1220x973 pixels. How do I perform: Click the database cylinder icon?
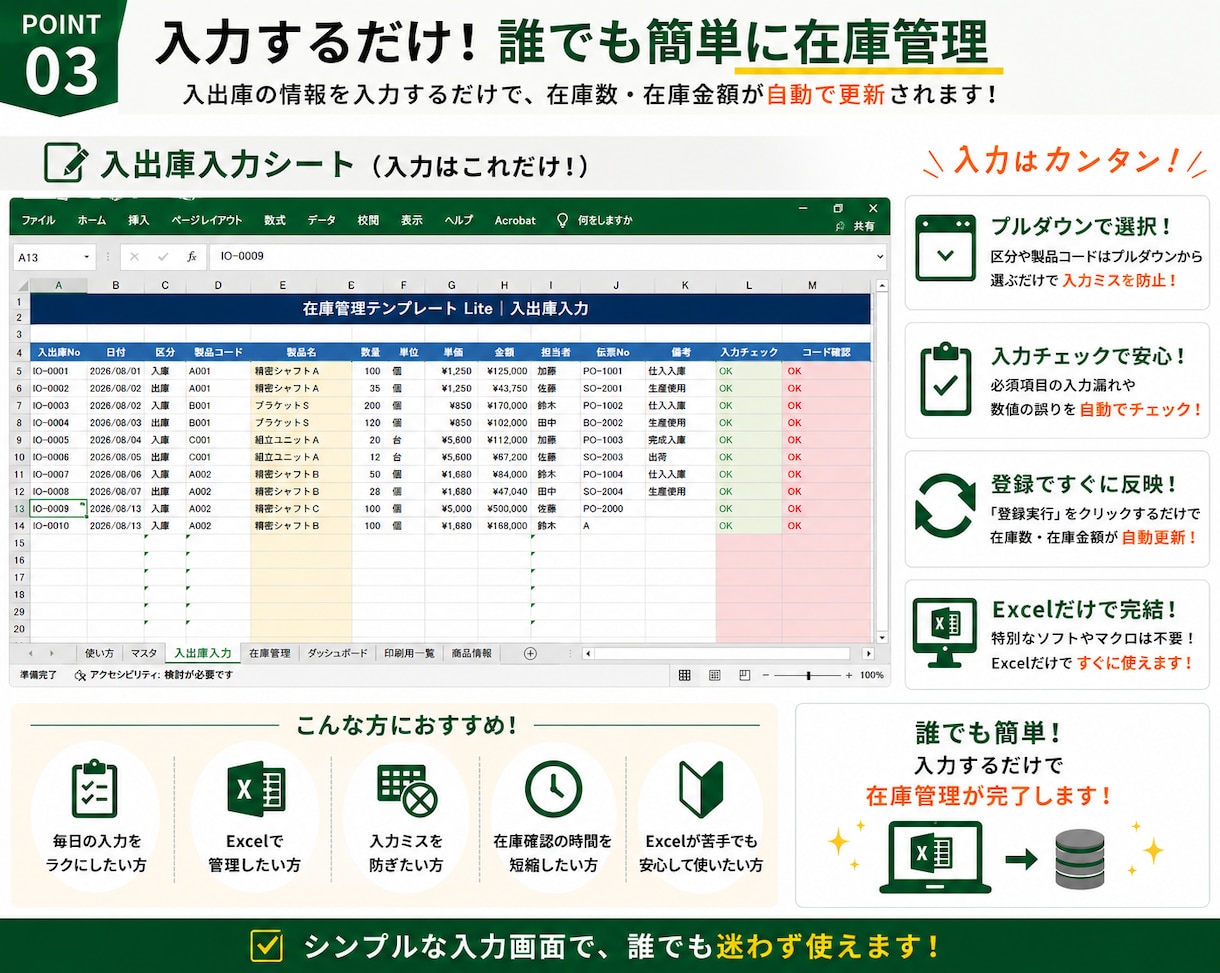coord(1079,859)
